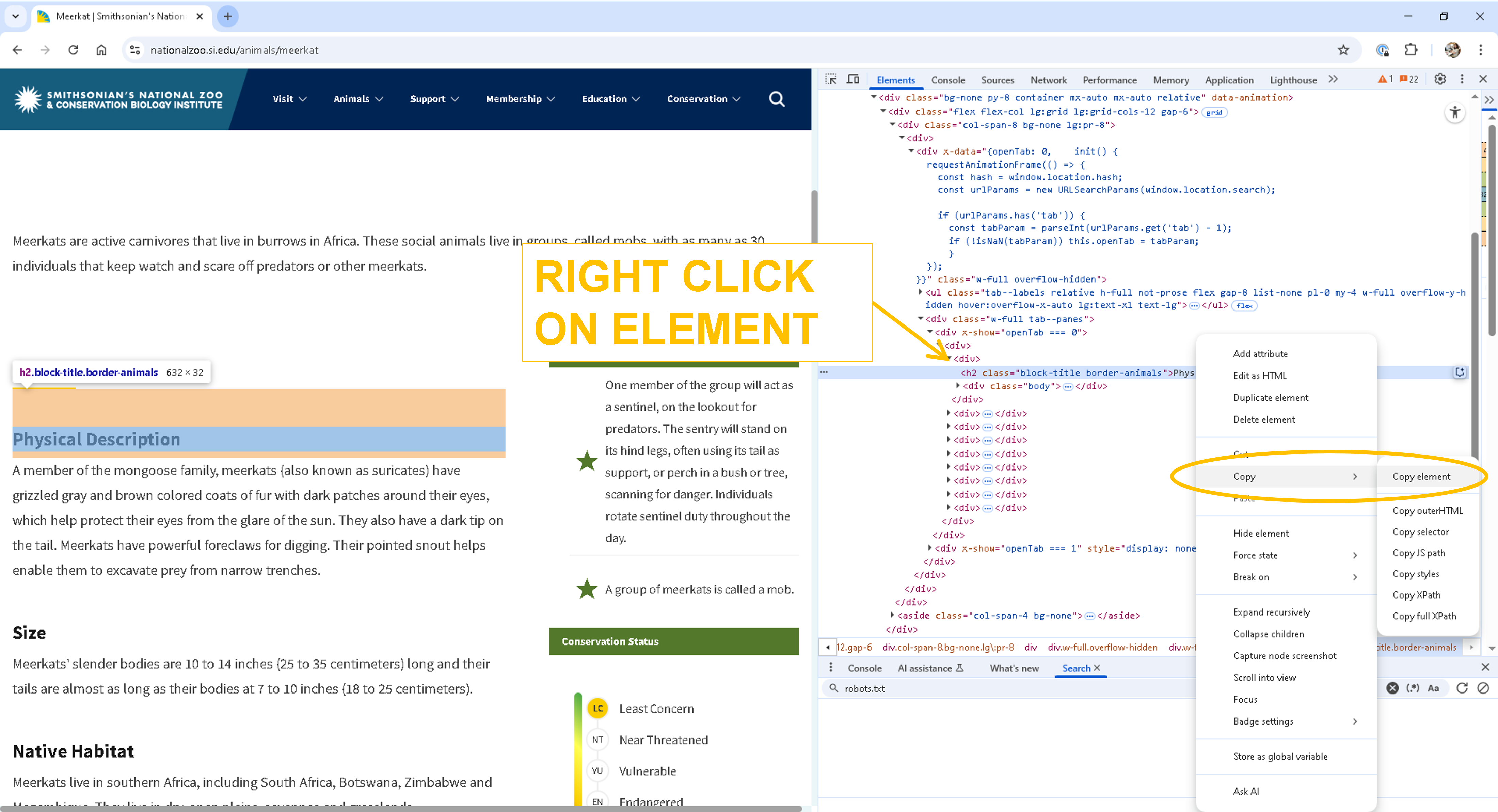This screenshot has height=812, width=1498.
Task: Toggle case-sensitive search with Aa
Action: (x=1433, y=688)
